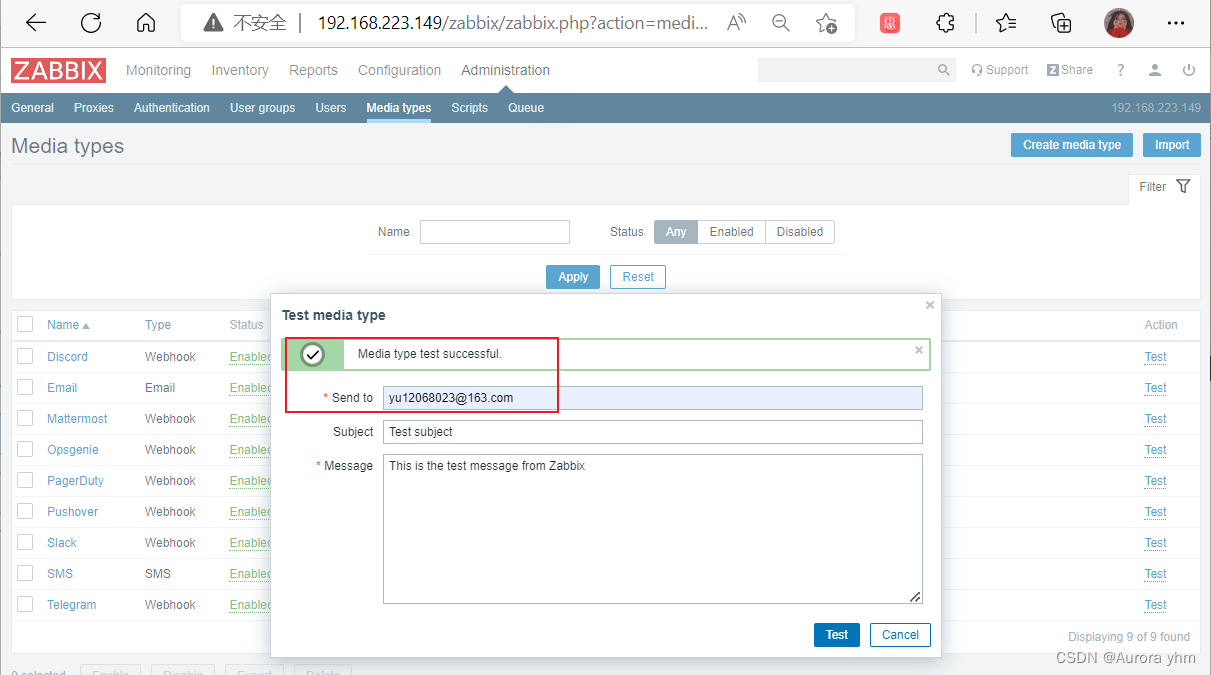Dismiss the success message with its X
The width and height of the screenshot is (1211, 675).
(919, 350)
